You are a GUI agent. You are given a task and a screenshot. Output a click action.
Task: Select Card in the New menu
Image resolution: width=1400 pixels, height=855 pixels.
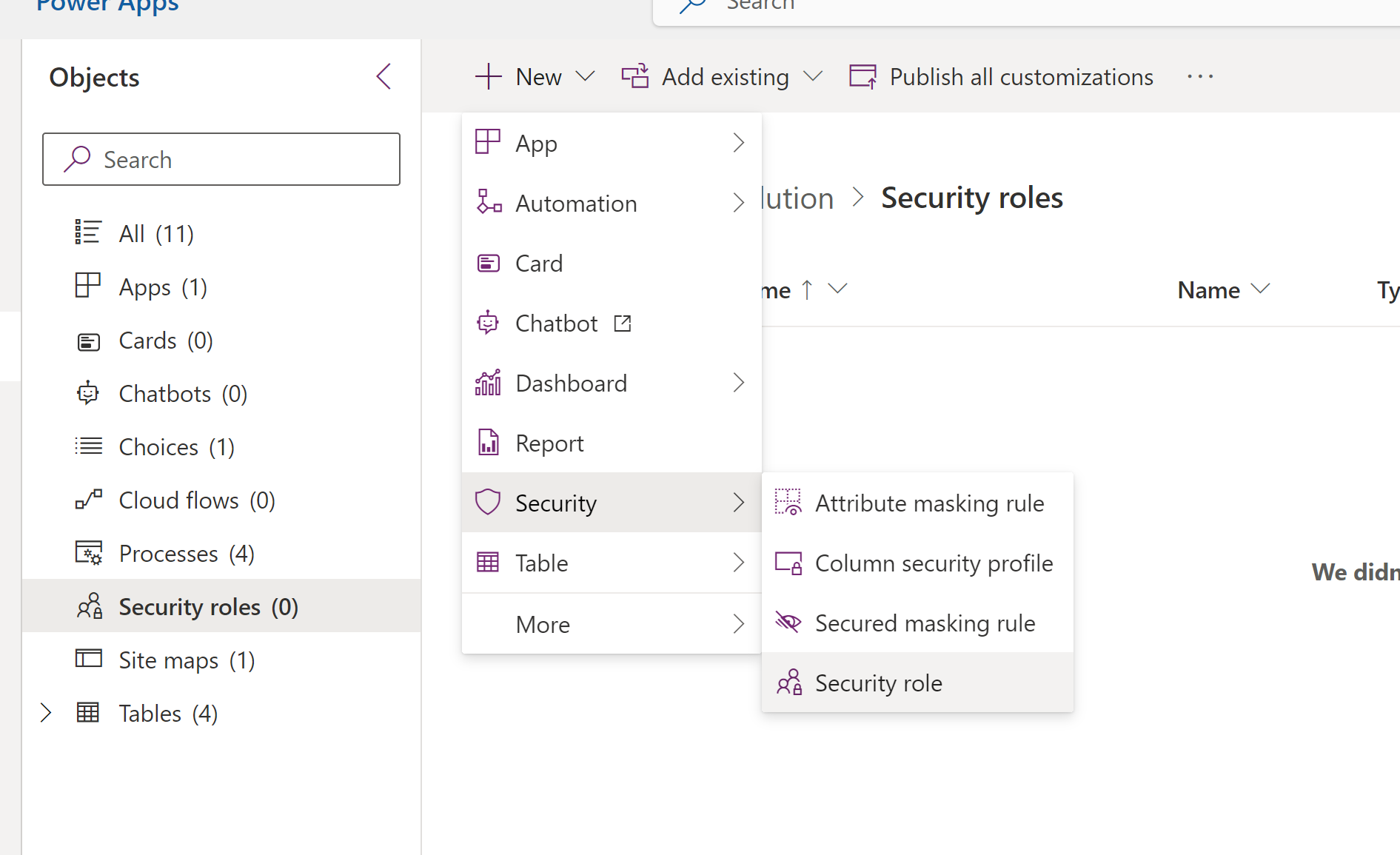[612, 263]
